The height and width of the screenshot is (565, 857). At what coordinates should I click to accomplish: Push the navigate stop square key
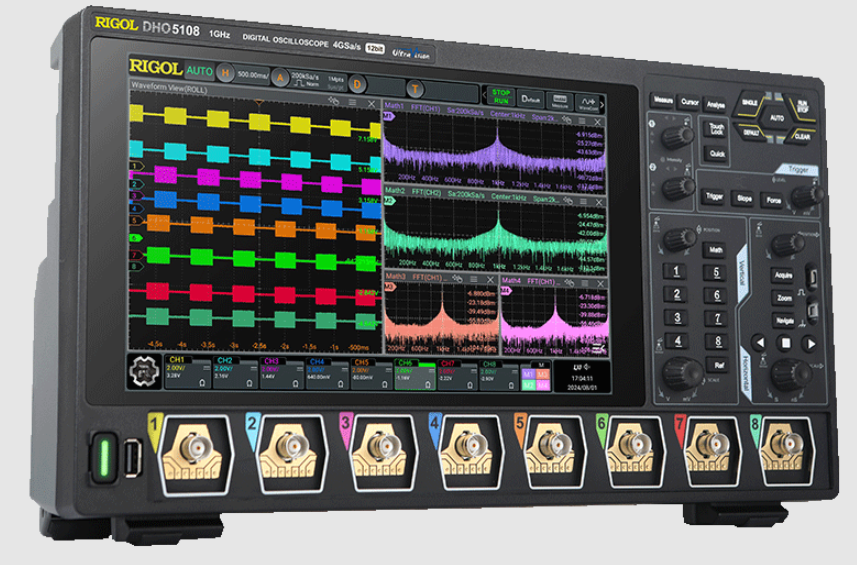[x=785, y=343]
